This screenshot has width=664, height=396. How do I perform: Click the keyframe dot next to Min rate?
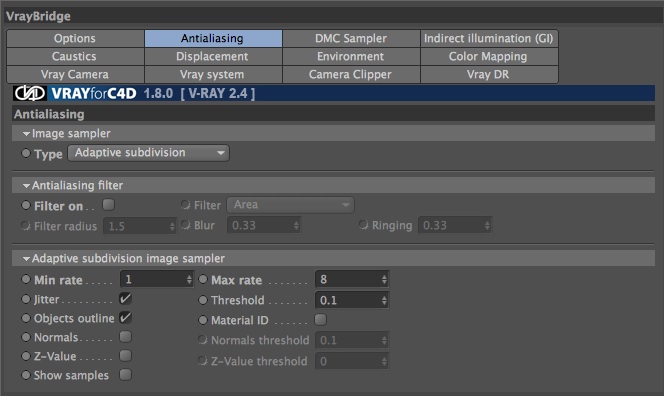[26, 279]
